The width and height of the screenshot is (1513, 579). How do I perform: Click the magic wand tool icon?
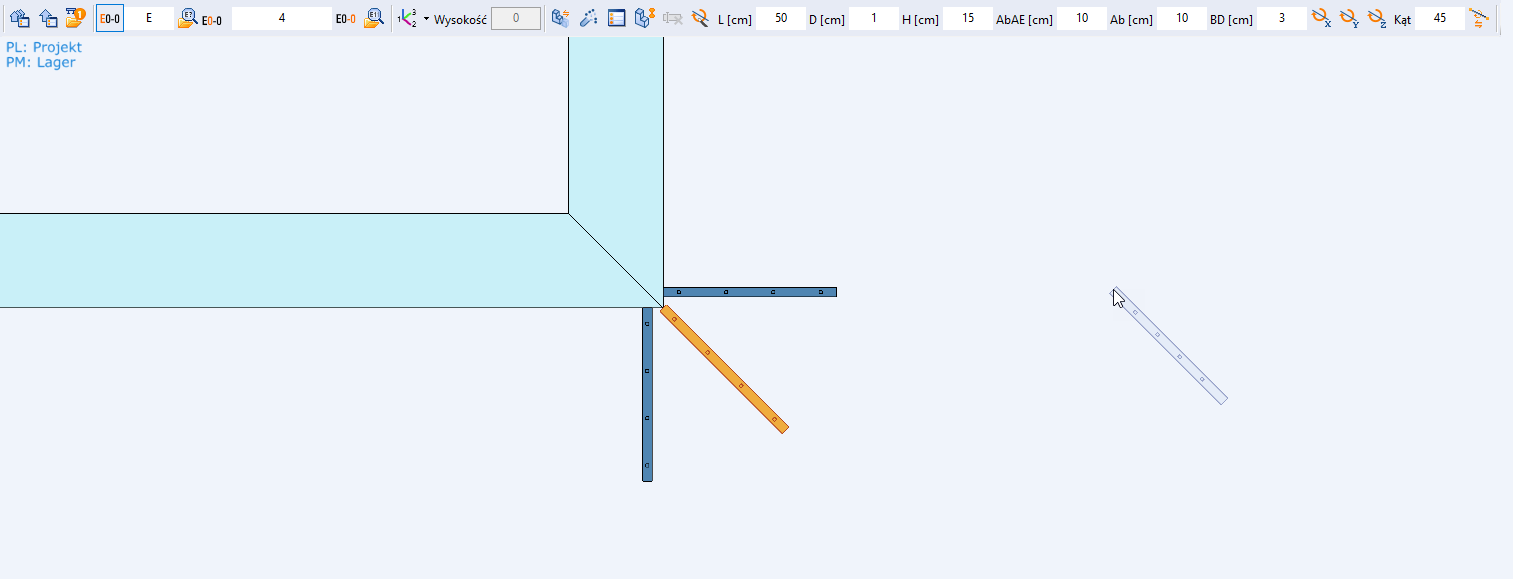click(x=589, y=18)
